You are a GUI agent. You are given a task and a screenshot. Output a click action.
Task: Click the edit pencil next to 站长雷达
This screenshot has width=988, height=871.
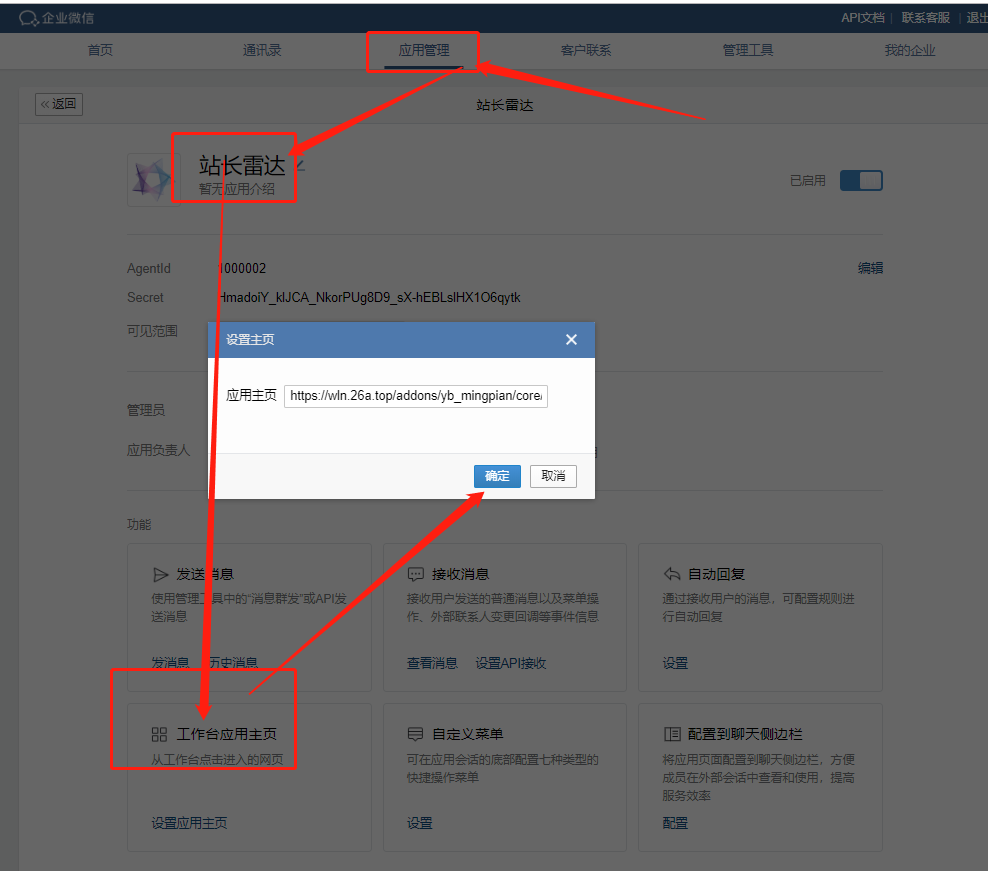301,166
